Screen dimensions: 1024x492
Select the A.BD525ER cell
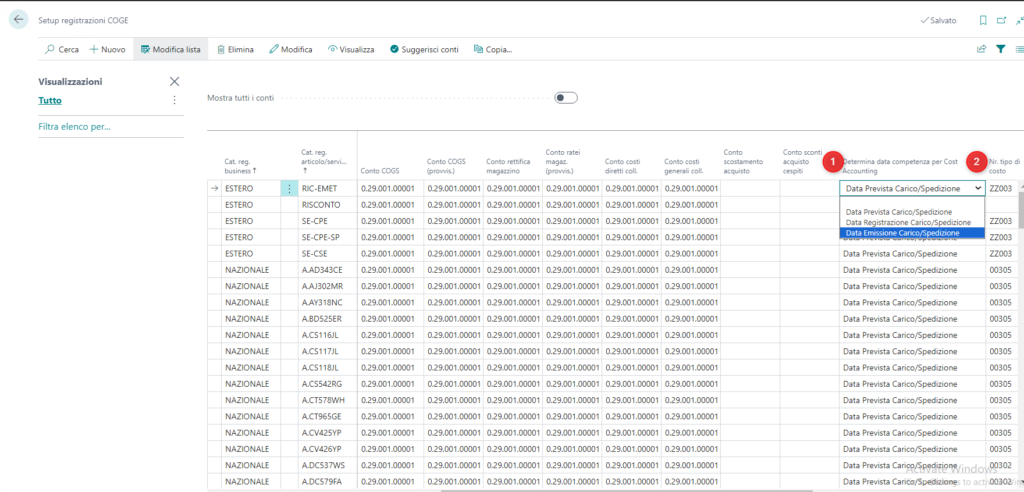327,319
